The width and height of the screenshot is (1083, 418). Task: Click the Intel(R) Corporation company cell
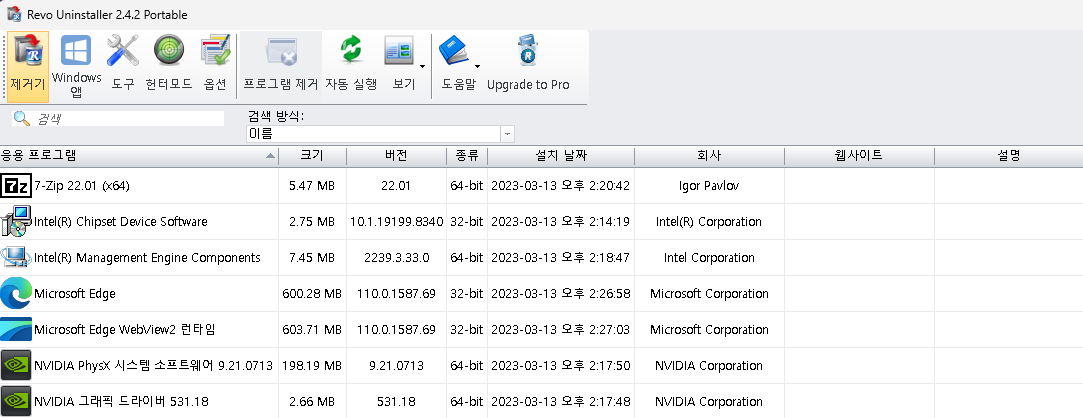709,222
